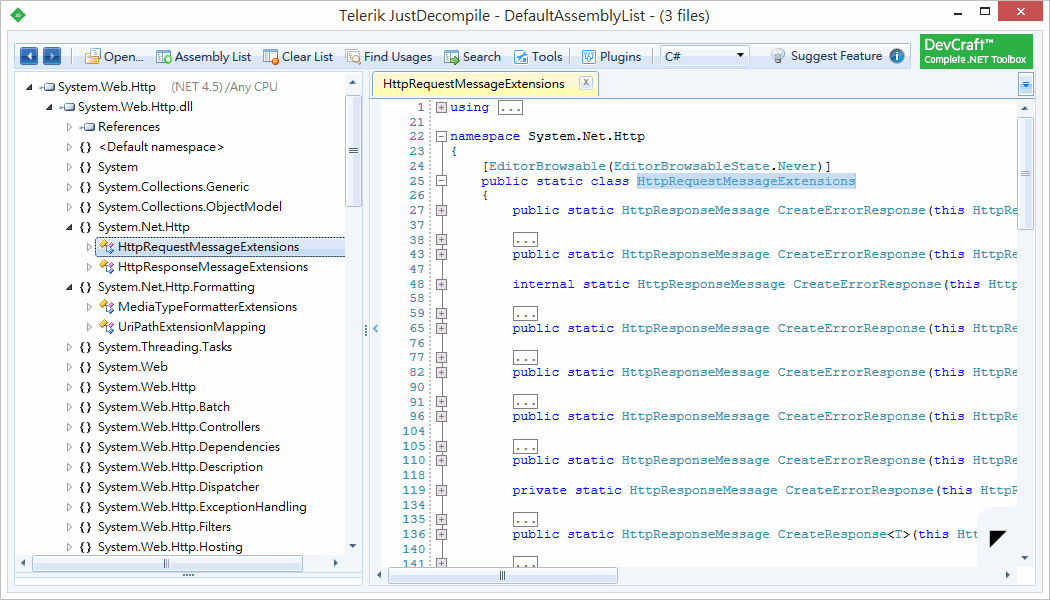
Task: Expand the Default namespace node
Action: tap(69, 147)
